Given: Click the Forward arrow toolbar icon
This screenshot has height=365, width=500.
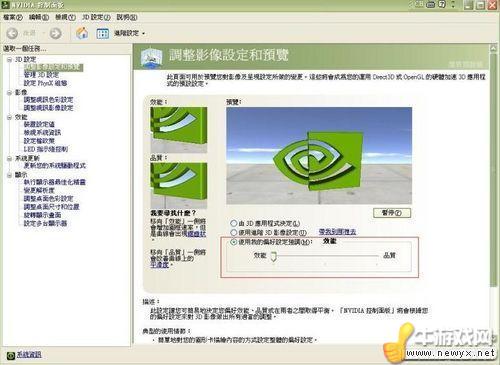Looking at the screenshot, I should [x=55, y=33].
